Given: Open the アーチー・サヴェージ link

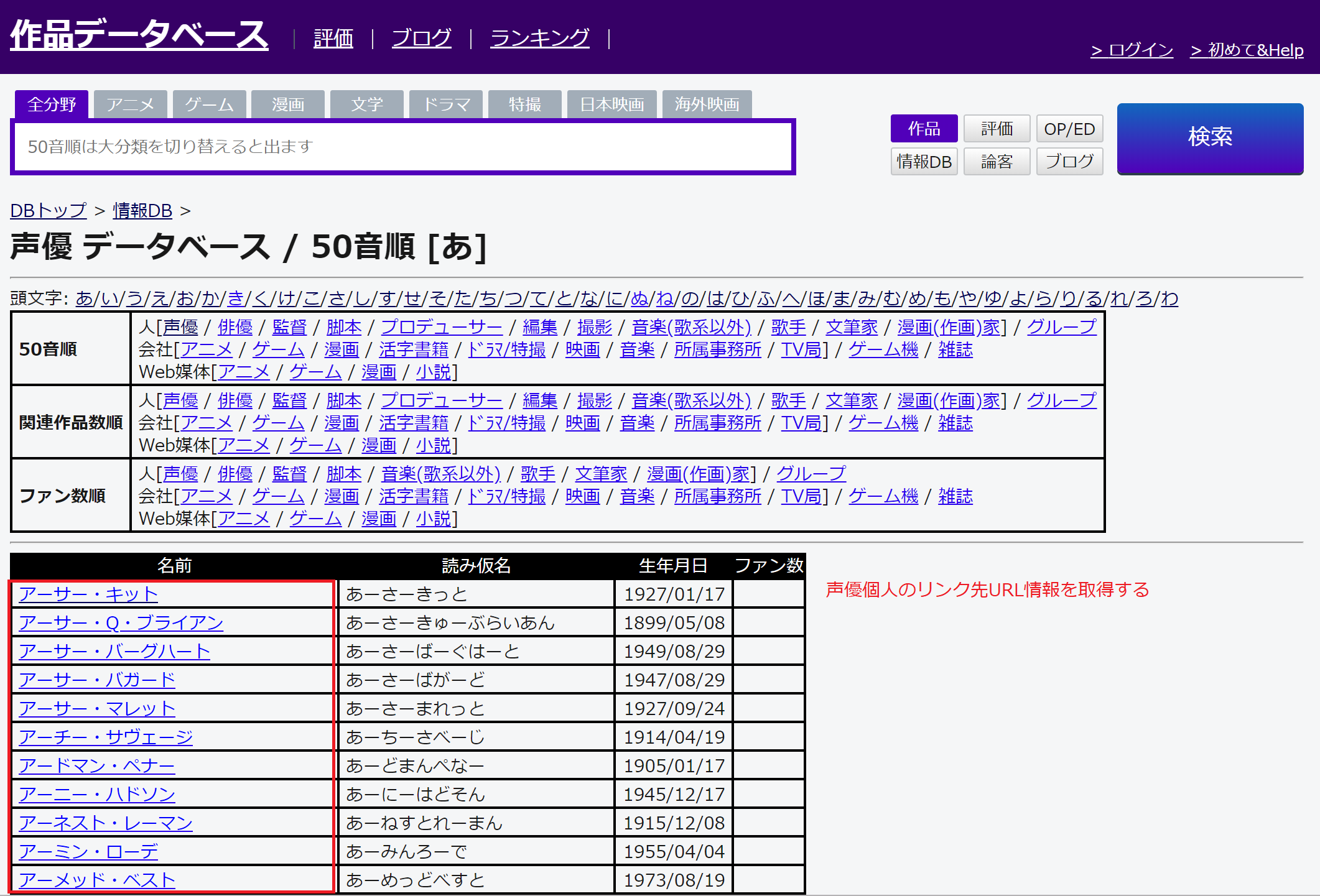Looking at the screenshot, I should click(x=106, y=737).
